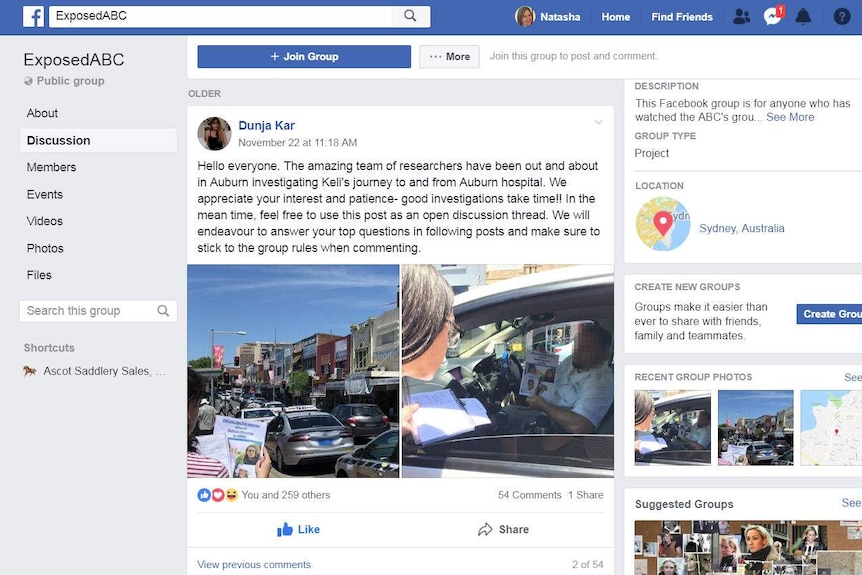Open the More options dropdown
Screen dimensions: 862x575
(449, 57)
